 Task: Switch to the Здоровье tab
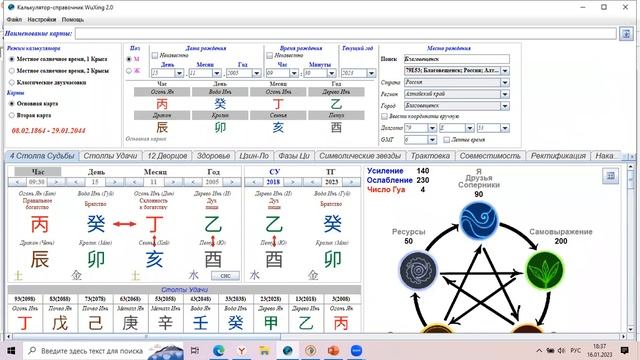[x=213, y=156]
